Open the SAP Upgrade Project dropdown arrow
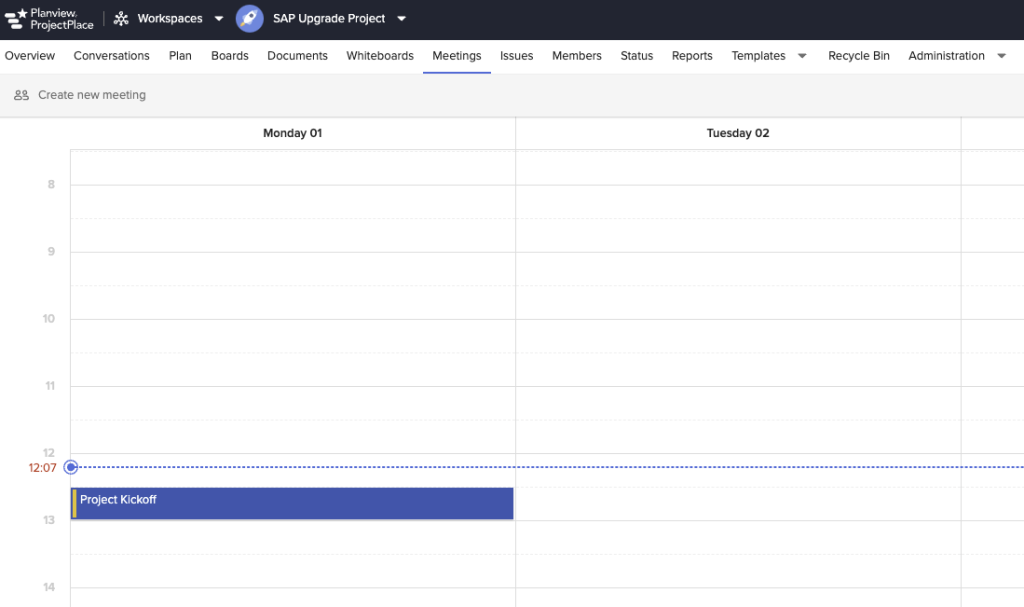Screen dimensions: 1024x607 tap(401, 19)
